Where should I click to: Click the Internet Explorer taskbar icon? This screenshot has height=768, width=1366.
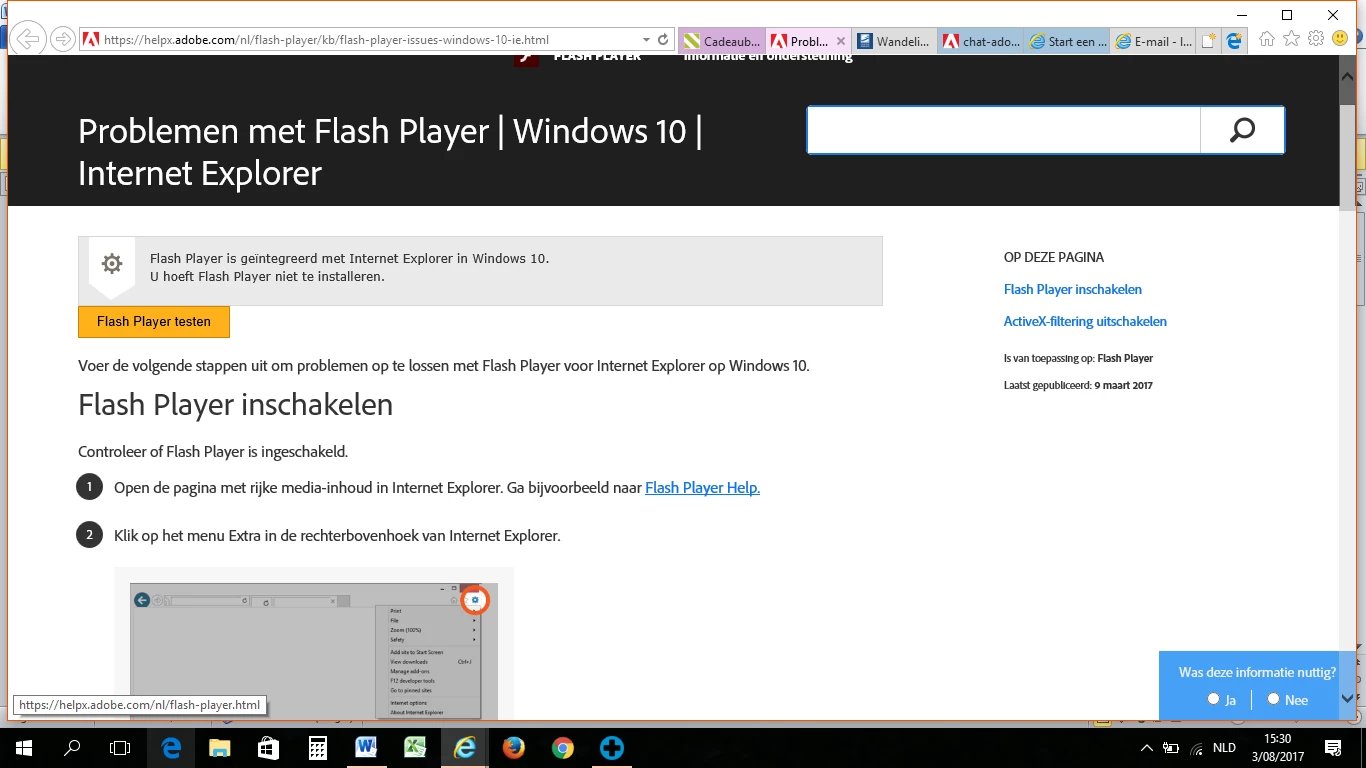pos(464,748)
